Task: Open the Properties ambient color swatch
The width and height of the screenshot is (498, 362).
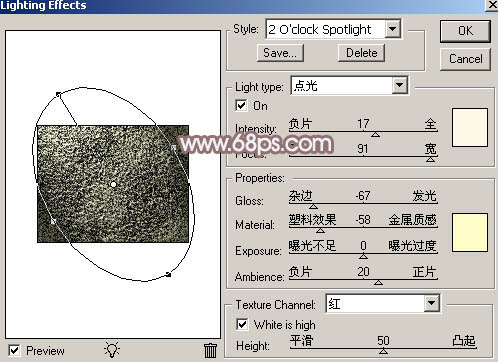Action: (x=470, y=232)
